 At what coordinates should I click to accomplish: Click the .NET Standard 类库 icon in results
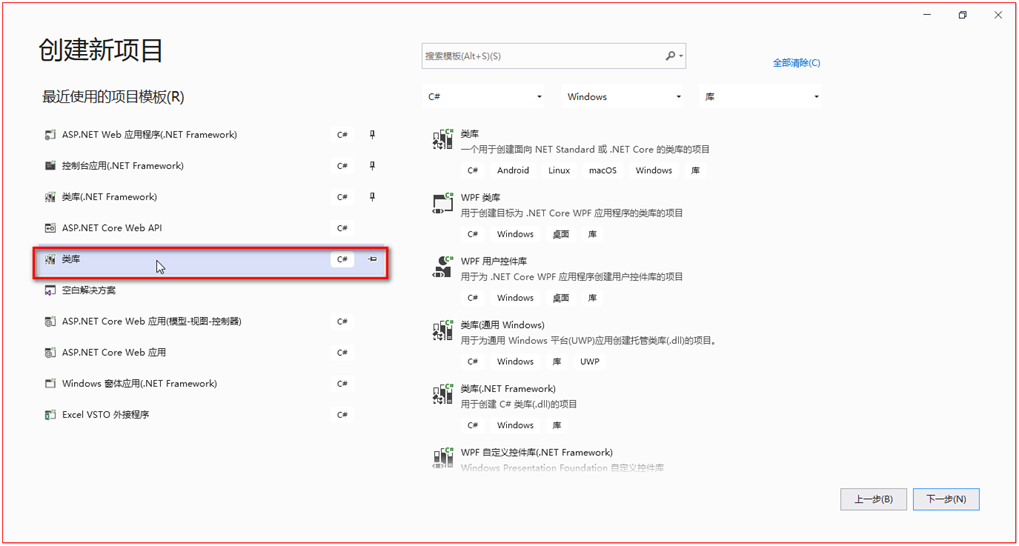click(443, 140)
